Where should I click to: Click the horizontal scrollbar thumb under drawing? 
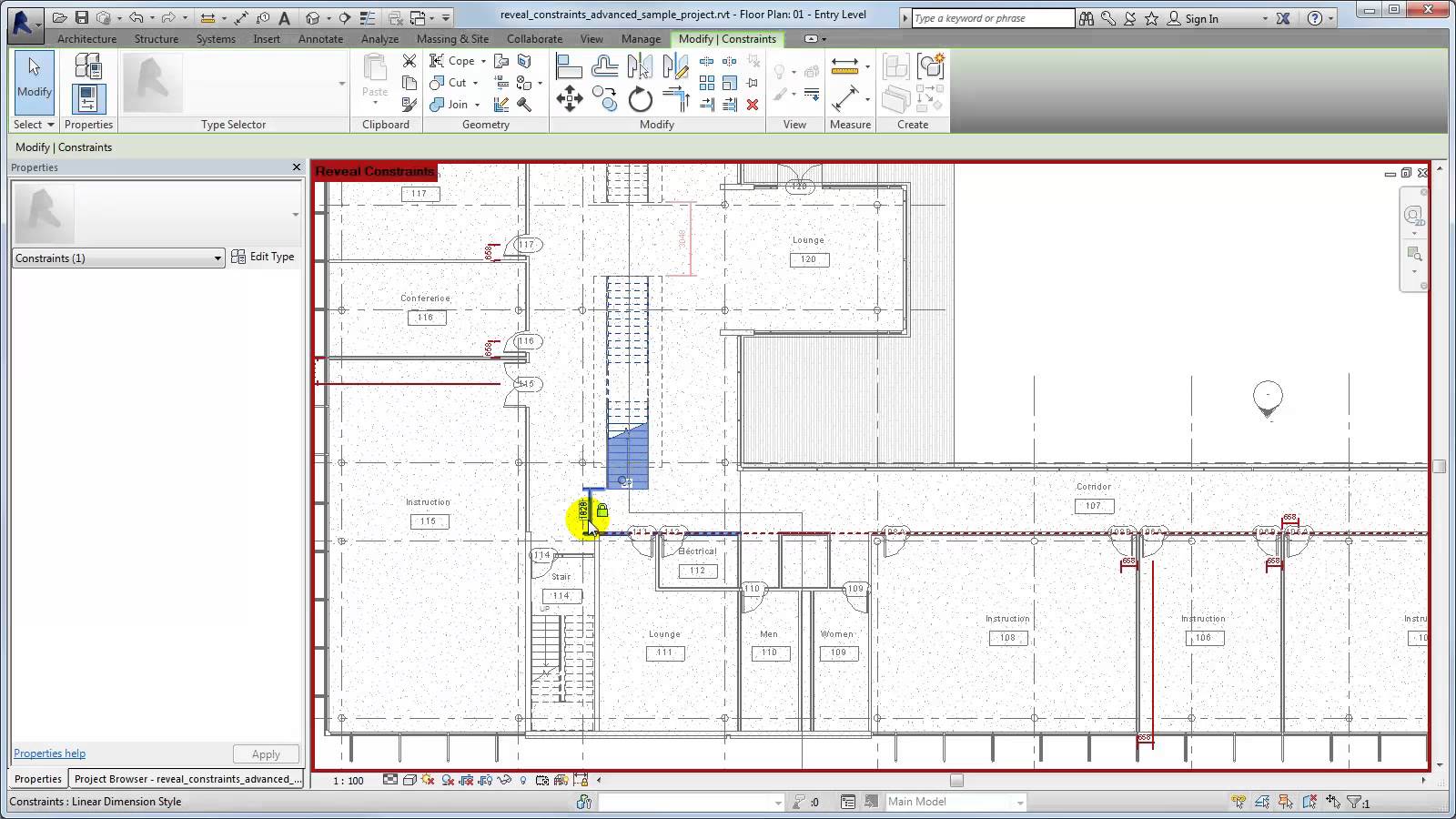(x=956, y=780)
